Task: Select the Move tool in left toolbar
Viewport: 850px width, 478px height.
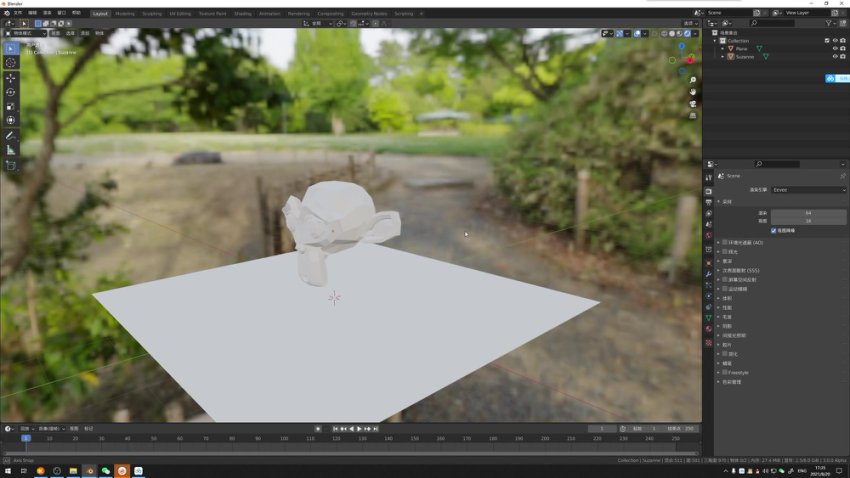Action: click(x=11, y=78)
